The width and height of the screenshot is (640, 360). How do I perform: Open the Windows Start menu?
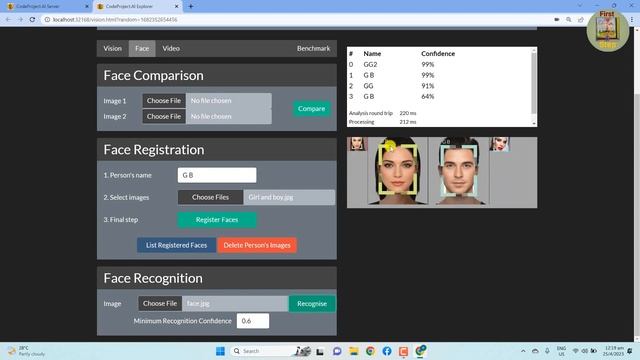[220, 351]
